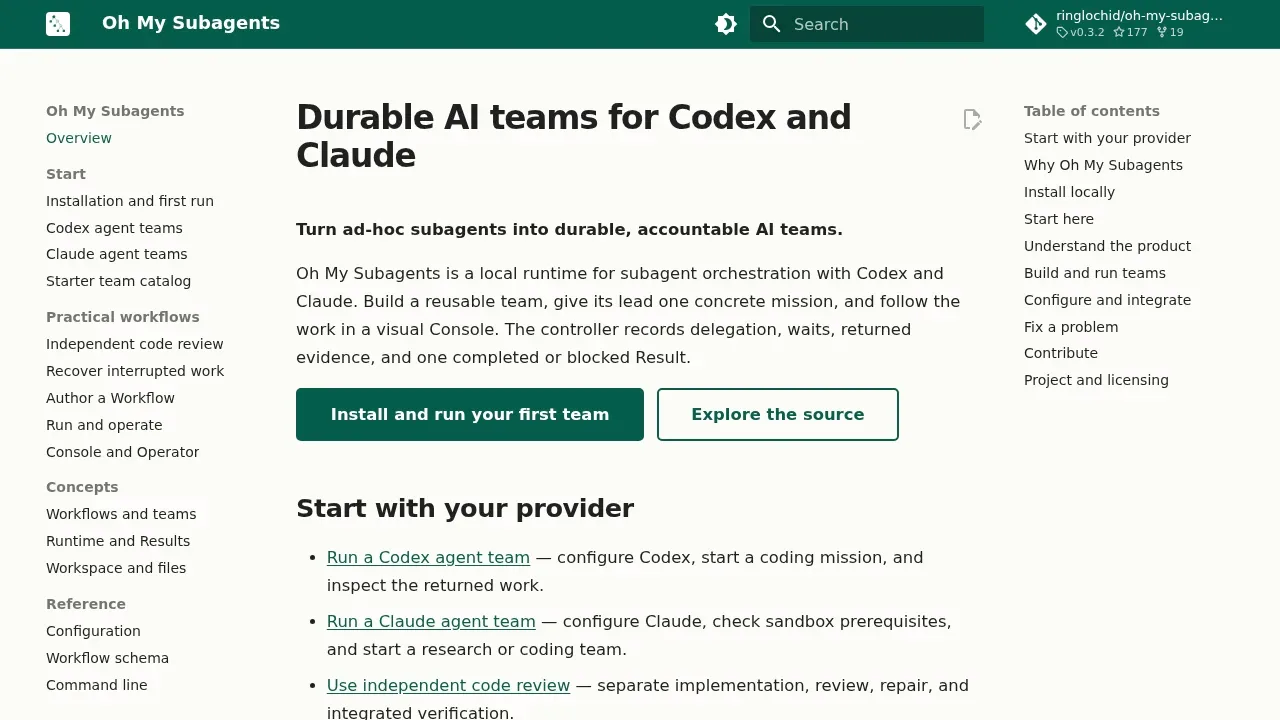The image size is (1280, 720).
Task: Click the search magnifier icon
Action: pyautogui.click(x=771, y=24)
